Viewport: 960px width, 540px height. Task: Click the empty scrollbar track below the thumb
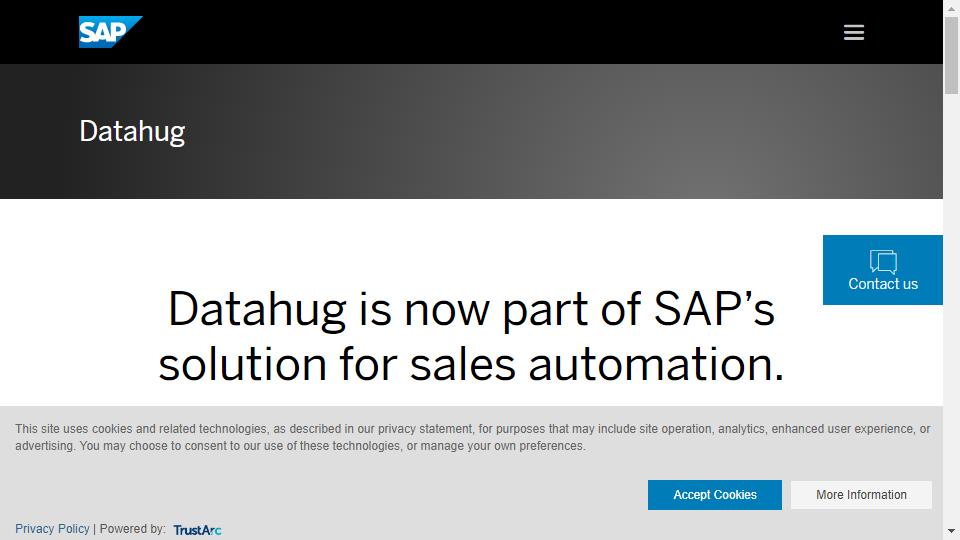951,306
